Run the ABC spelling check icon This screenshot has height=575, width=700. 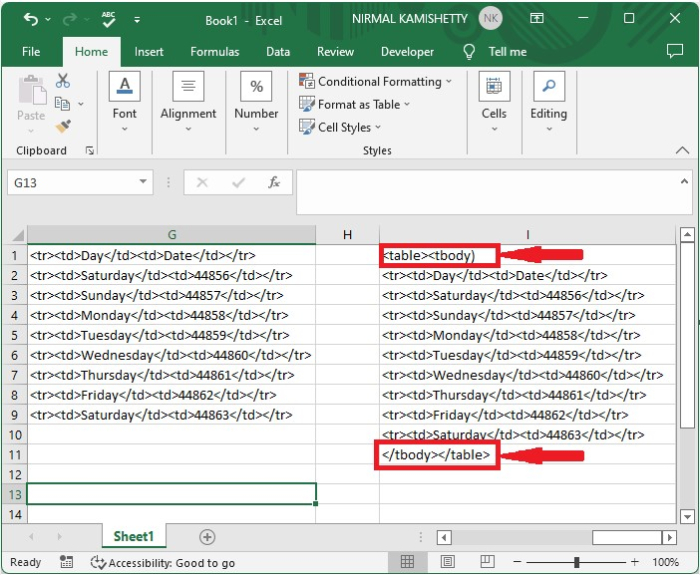pos(108,19)
